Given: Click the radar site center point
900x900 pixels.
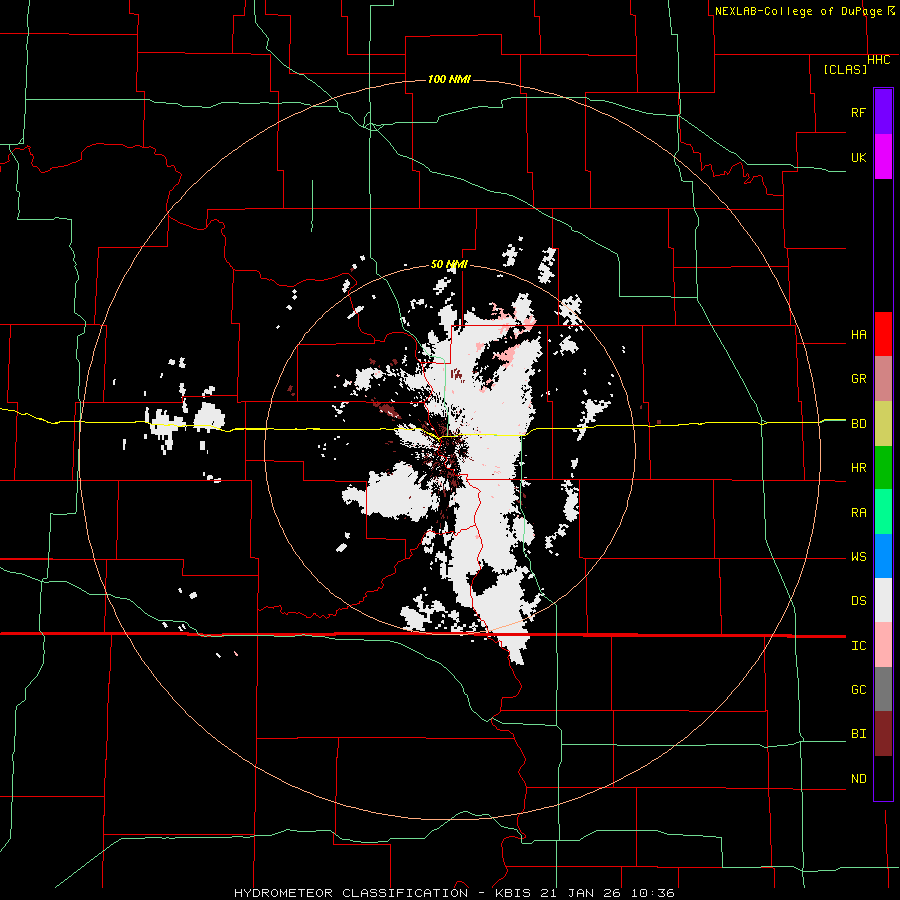Looking at the screenshot, I should (x=449, y=449).
